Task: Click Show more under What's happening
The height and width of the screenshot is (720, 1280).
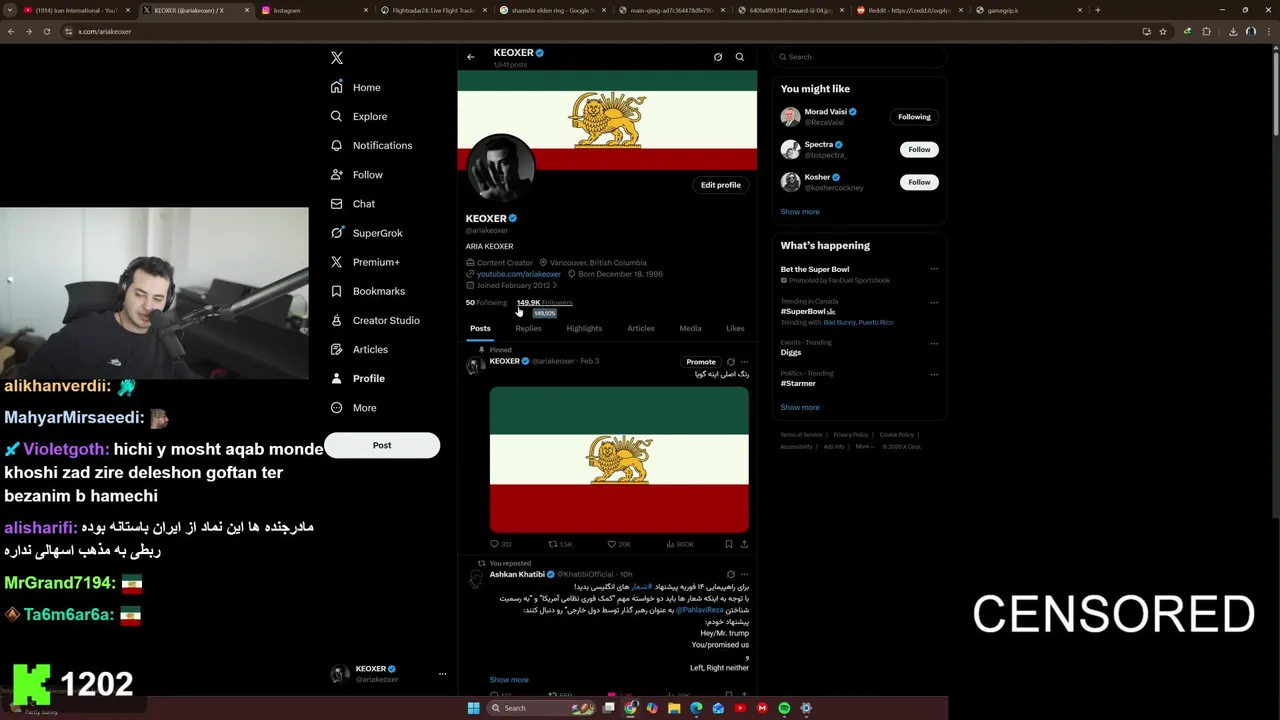Action: click(800, 408)
